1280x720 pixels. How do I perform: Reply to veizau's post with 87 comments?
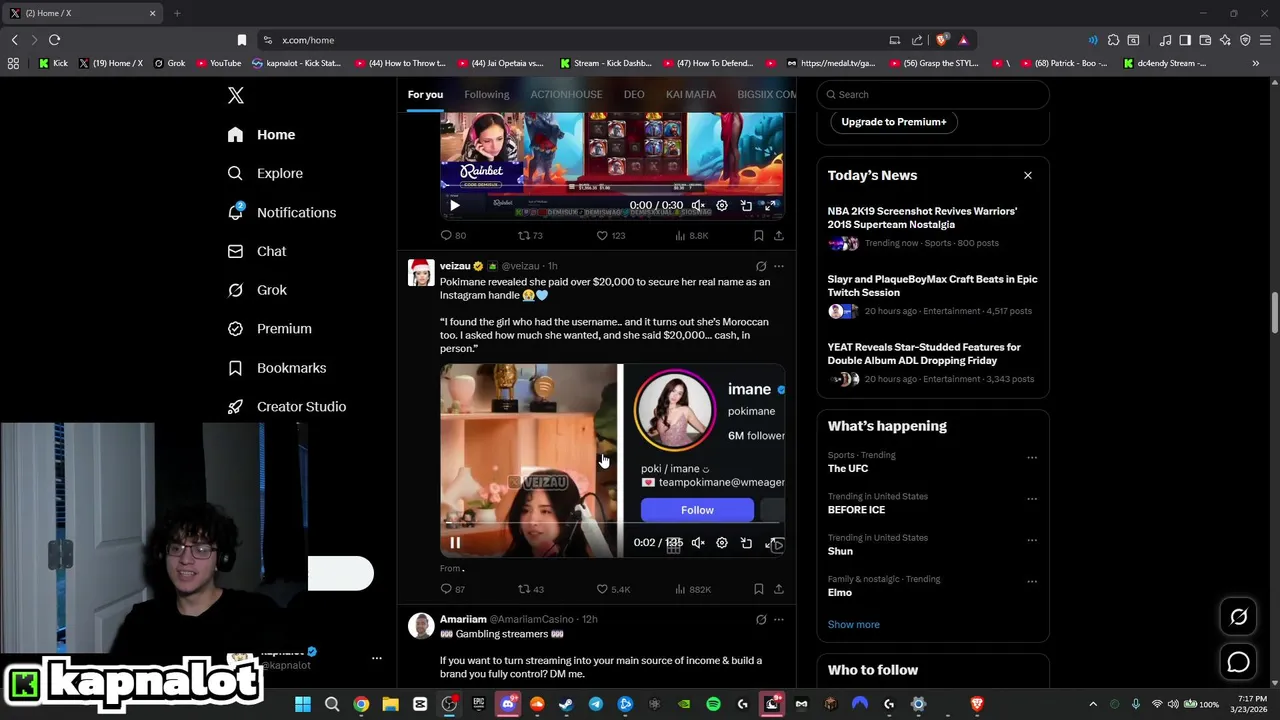click(453, 589)
